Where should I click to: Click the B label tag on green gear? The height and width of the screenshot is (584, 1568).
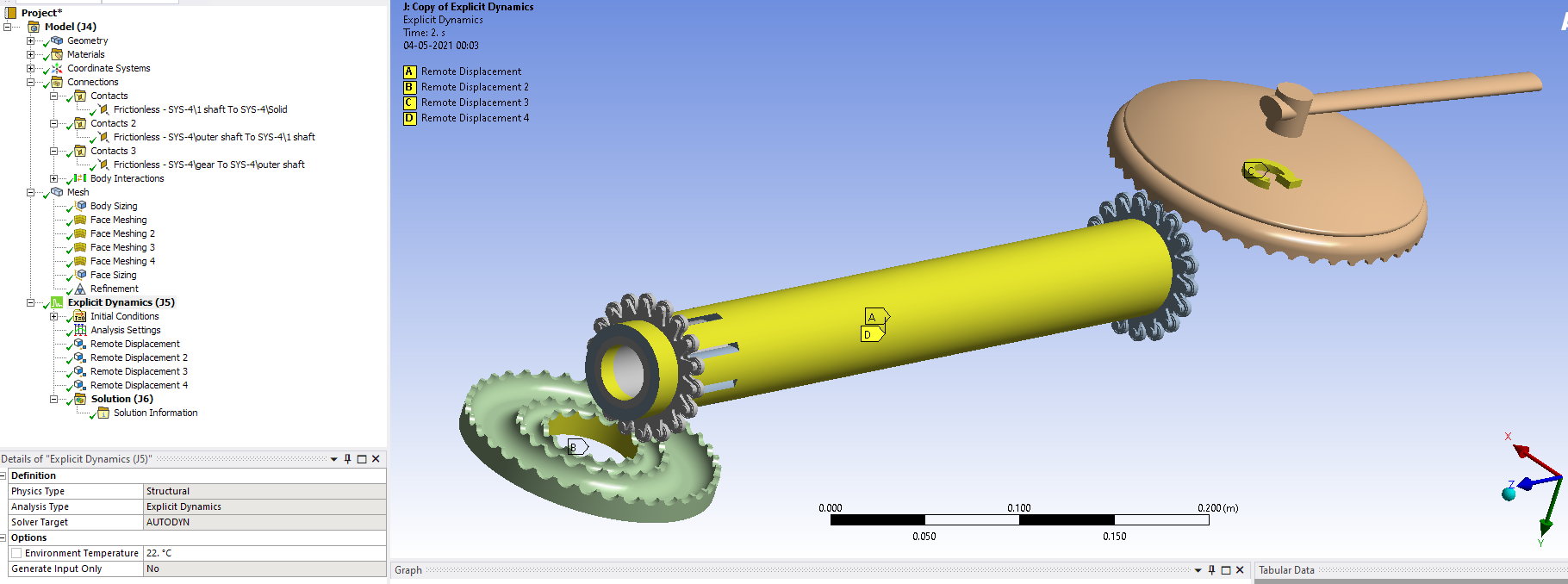click(x=578, y=447)
